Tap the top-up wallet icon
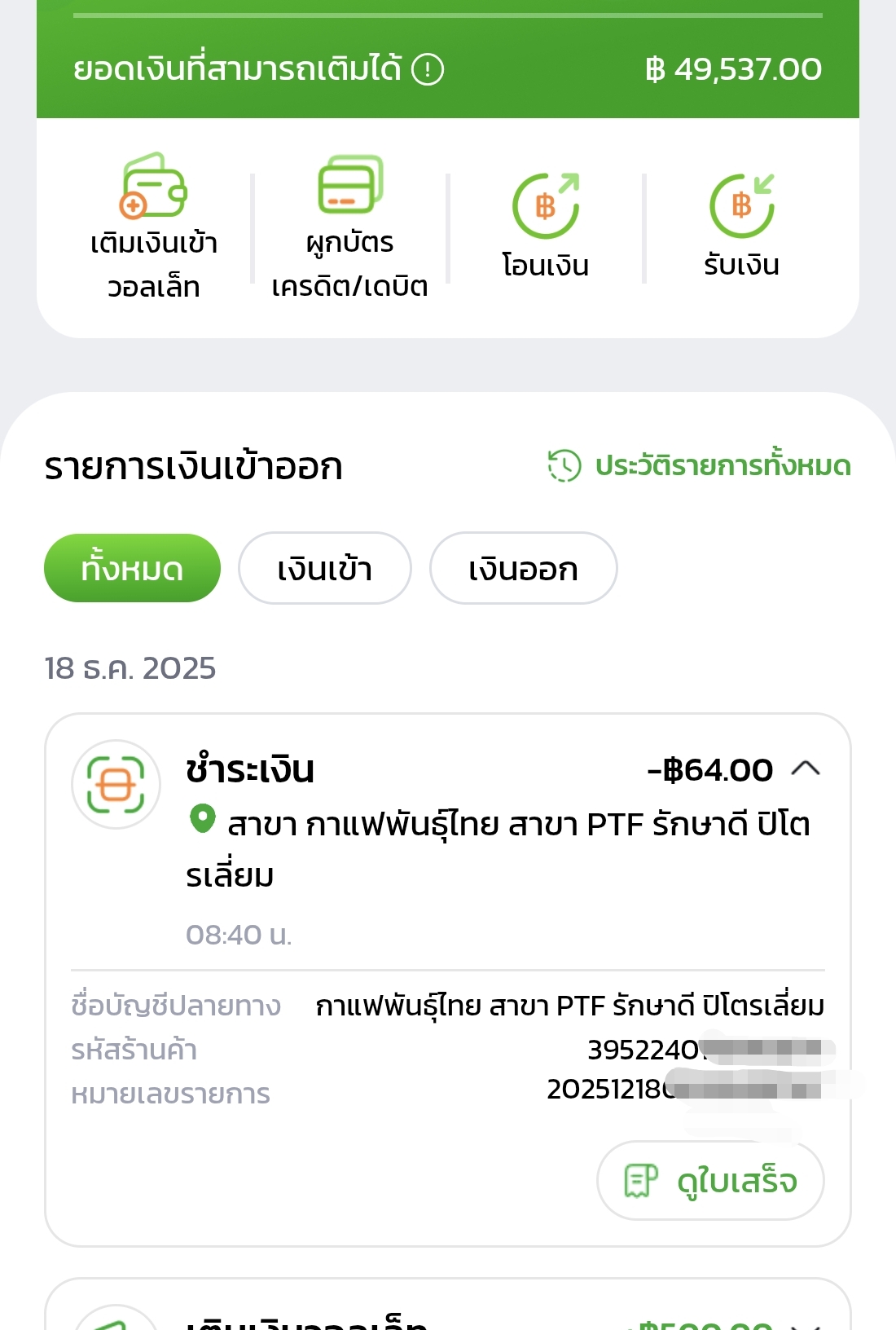The width and height of the screenshot is (896, 1330). [154, 187]
